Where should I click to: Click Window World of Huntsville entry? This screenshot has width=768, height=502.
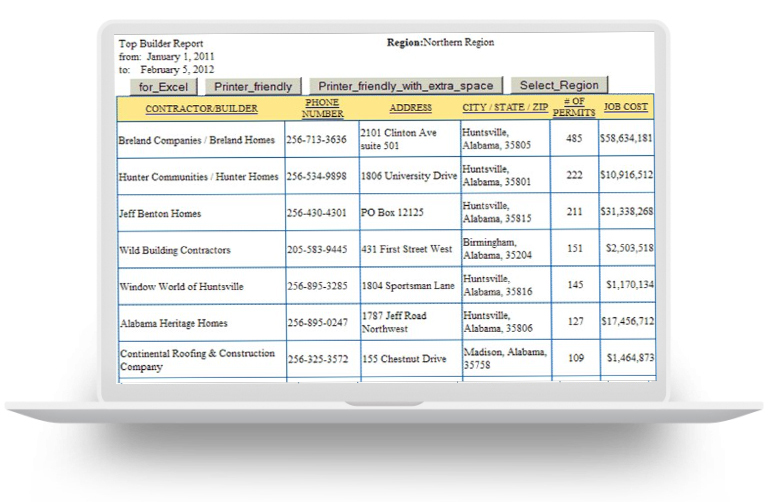pos(181,287)
